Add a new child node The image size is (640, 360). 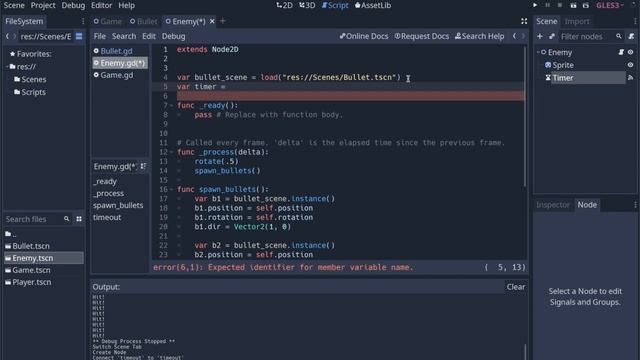click(540, 37)
